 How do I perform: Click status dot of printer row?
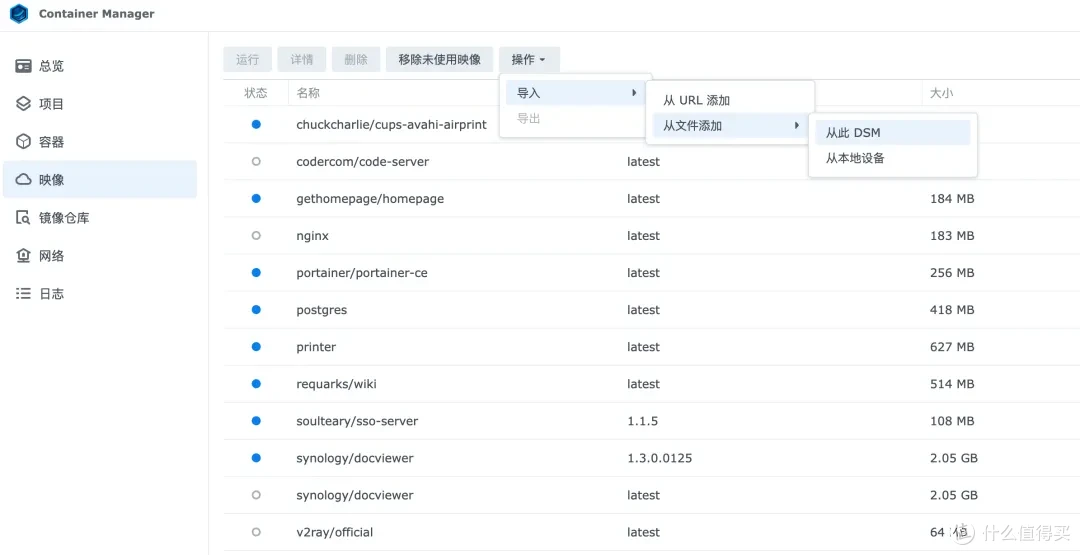point(256,346)
